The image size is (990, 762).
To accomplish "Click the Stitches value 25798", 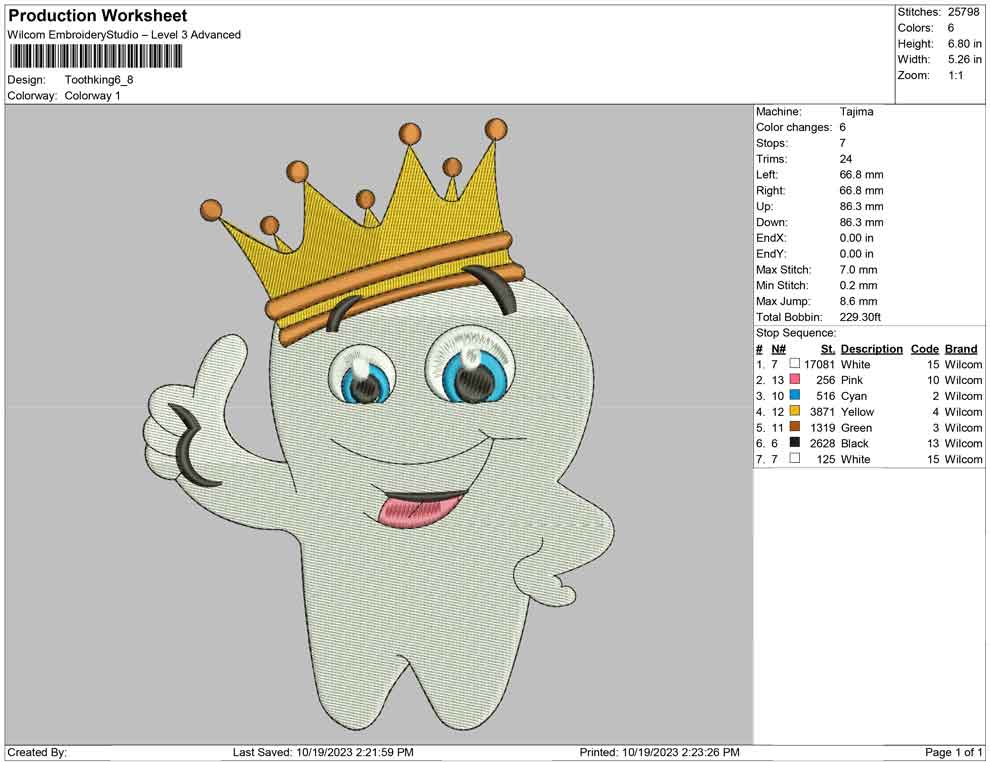I will click(963, 12).
